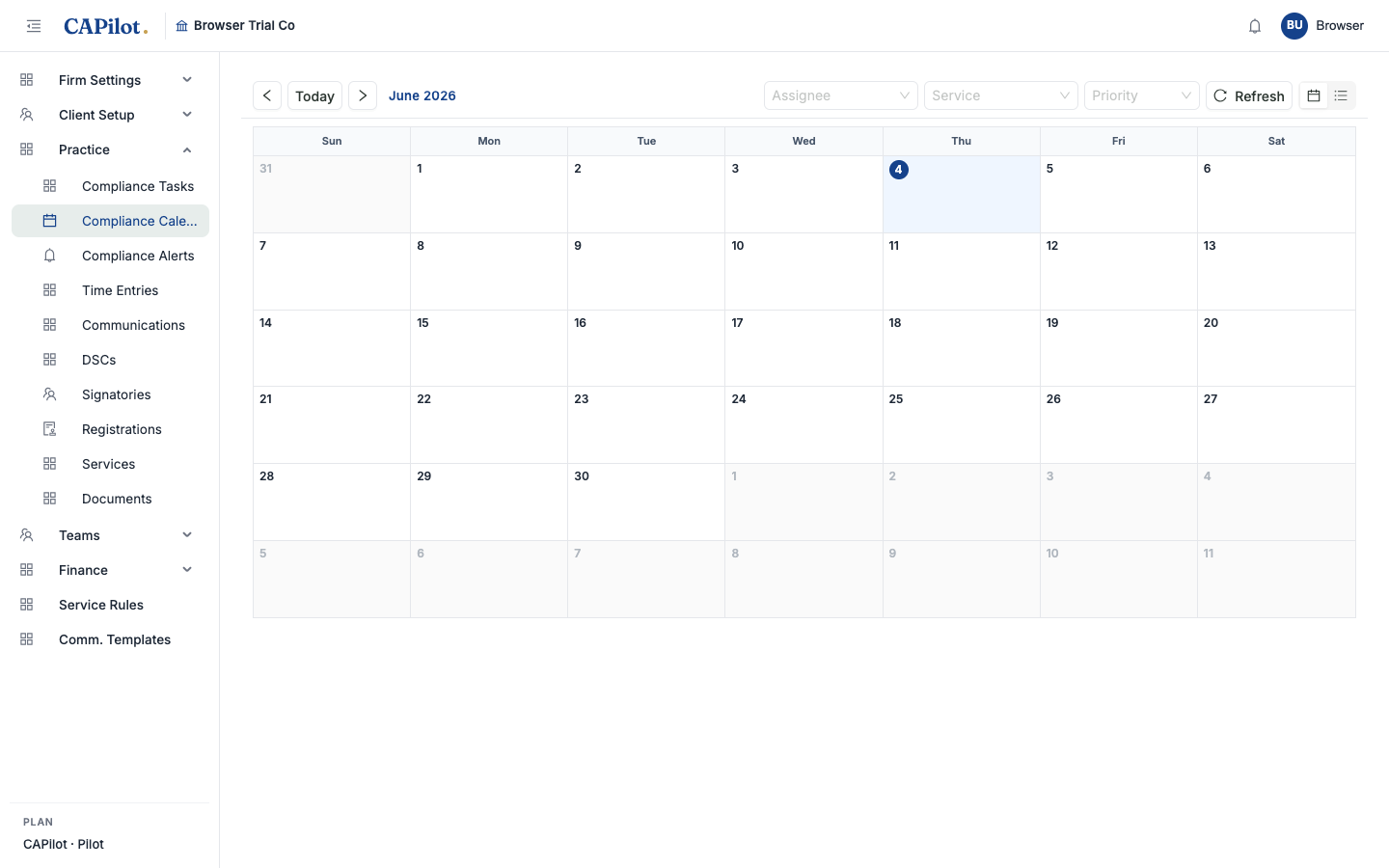1389x868 pixels.
Task: Collapse the sidebar with the menu icon
Action: (x=34, y=26)
